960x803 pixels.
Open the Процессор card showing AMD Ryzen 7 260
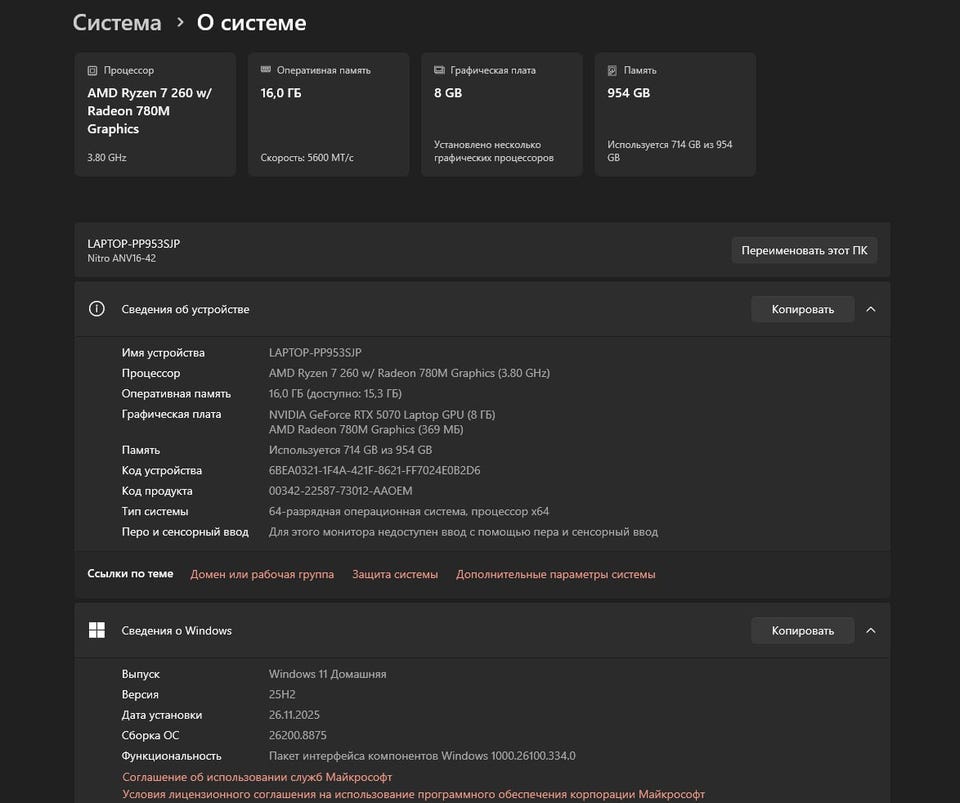[155, 114]
